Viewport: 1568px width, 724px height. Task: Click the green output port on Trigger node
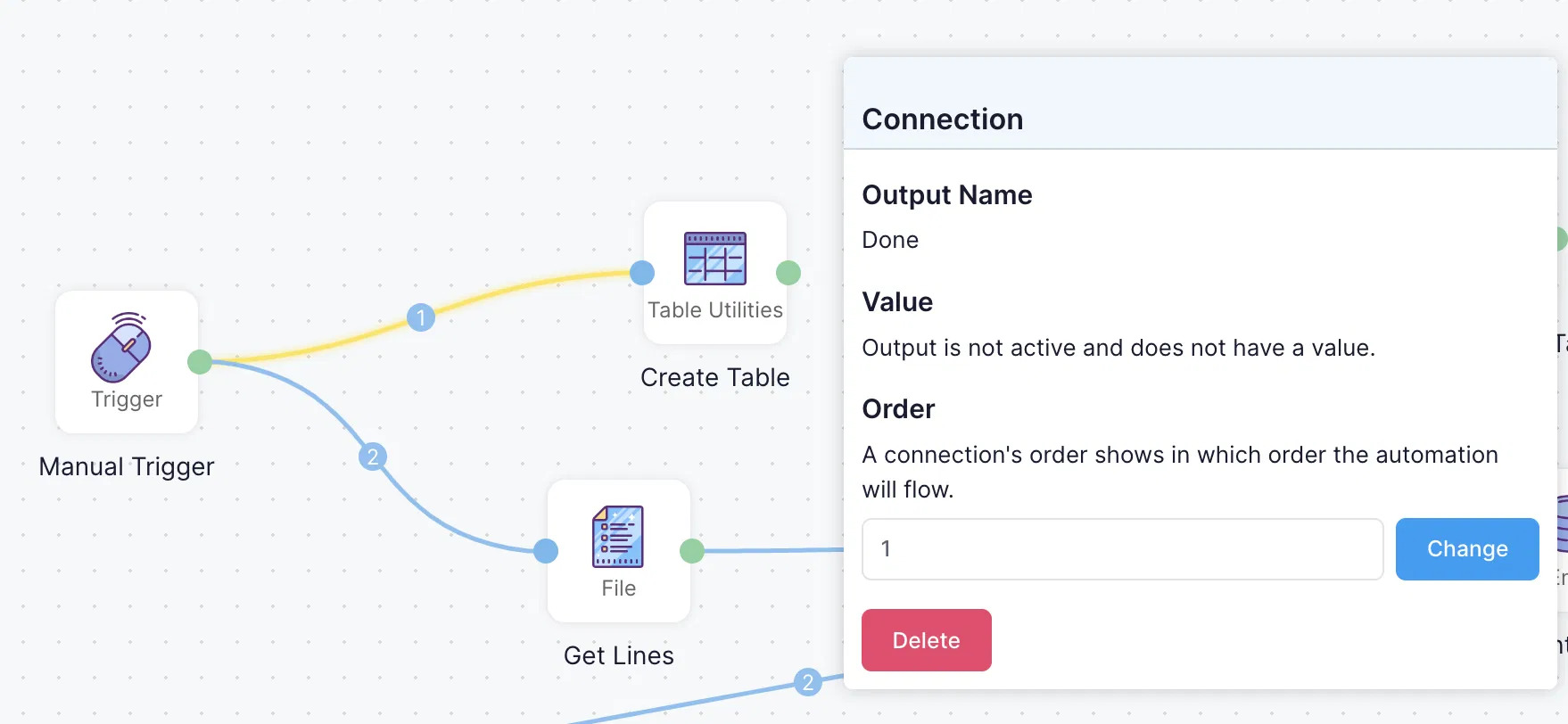200,362
